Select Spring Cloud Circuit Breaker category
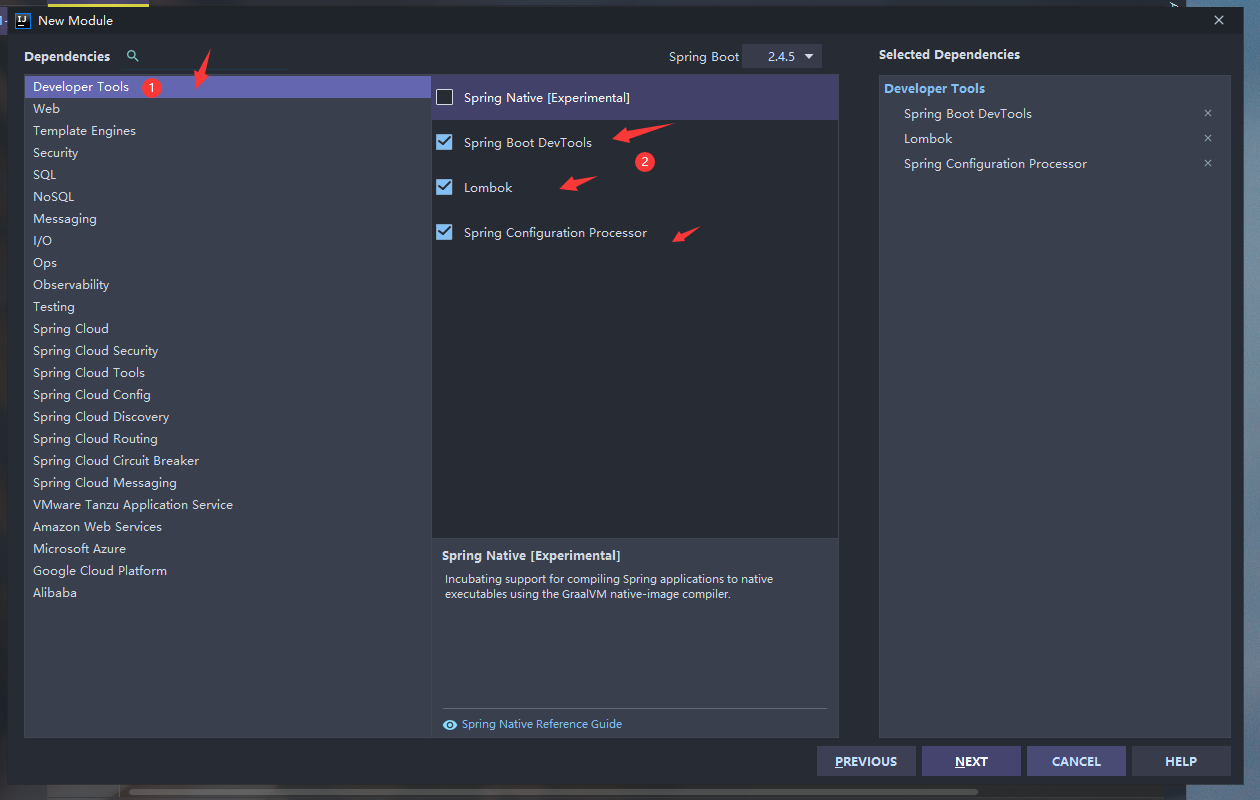 228,461
